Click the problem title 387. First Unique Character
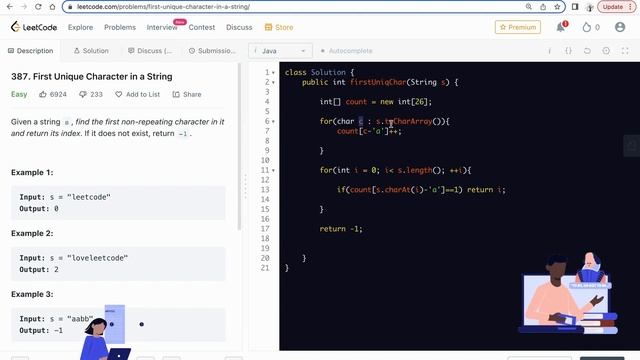 (x=92, y=76)
